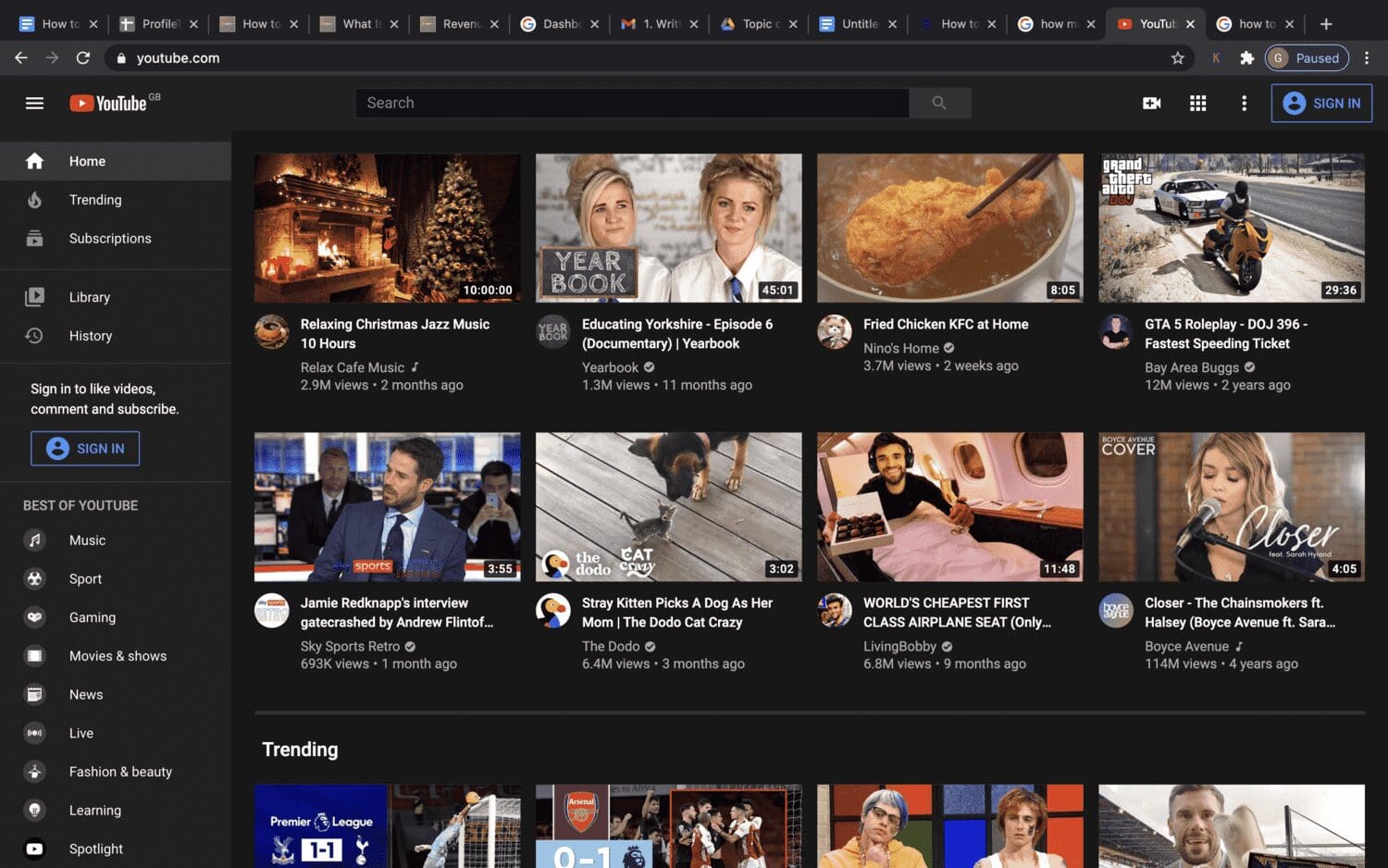
Task: Switch to the Dashboard browser tab
Action: (x=559, y=24)
